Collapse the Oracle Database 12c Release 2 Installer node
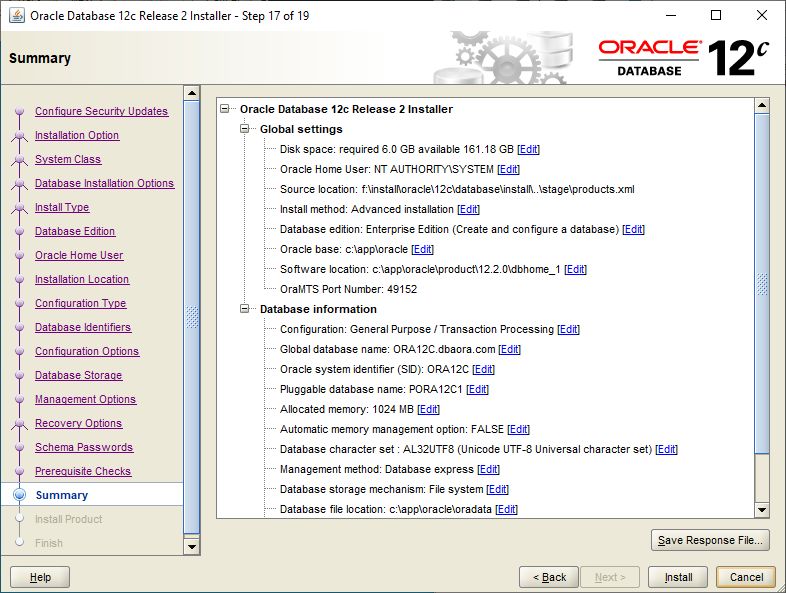Screen dimensions: 786x593 pos(225,109)
